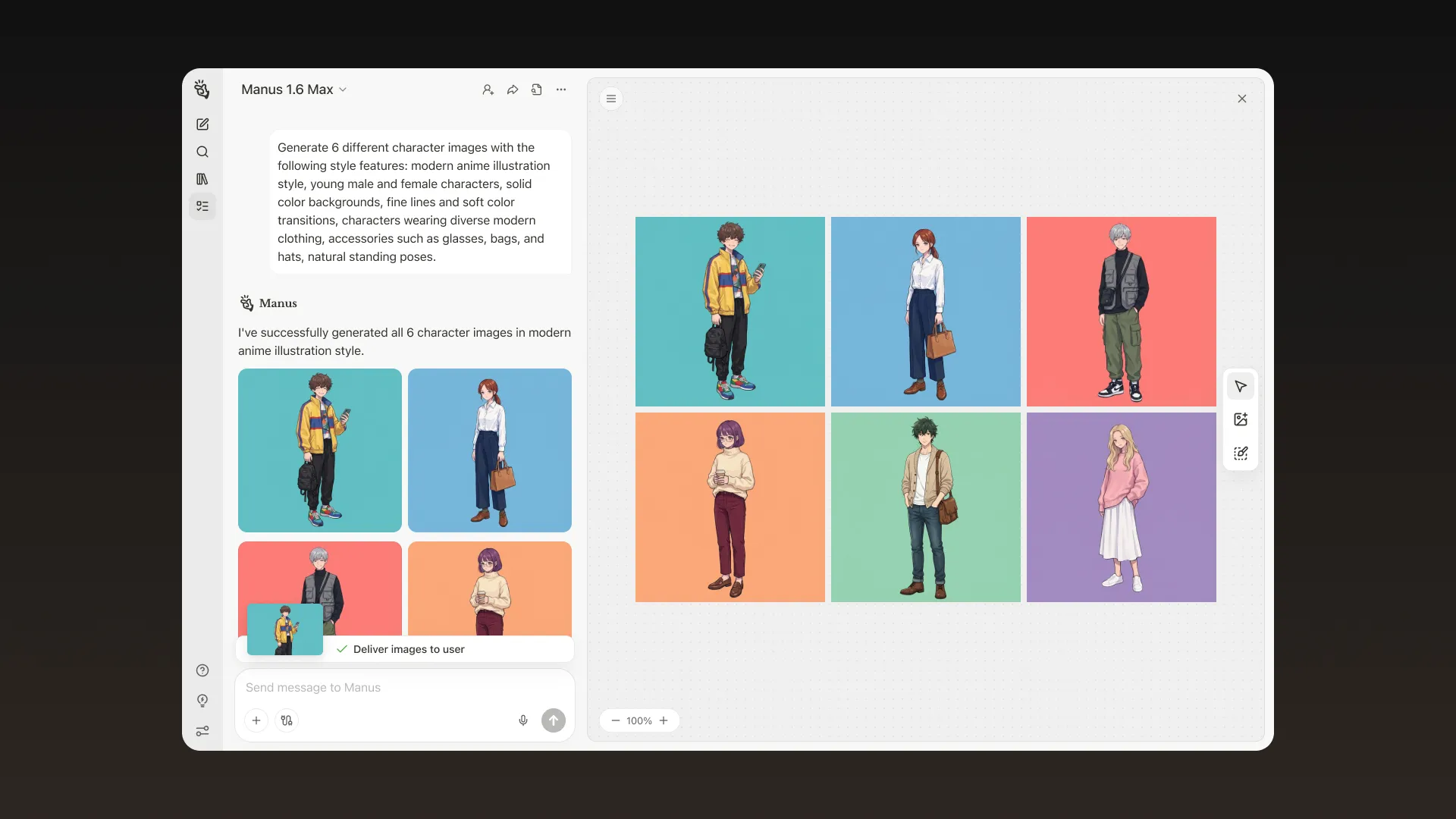The height and width of the screenshot is (819, 1456).
Task: Click the microphone to dictate a message
Action: (x=523, y=720)
